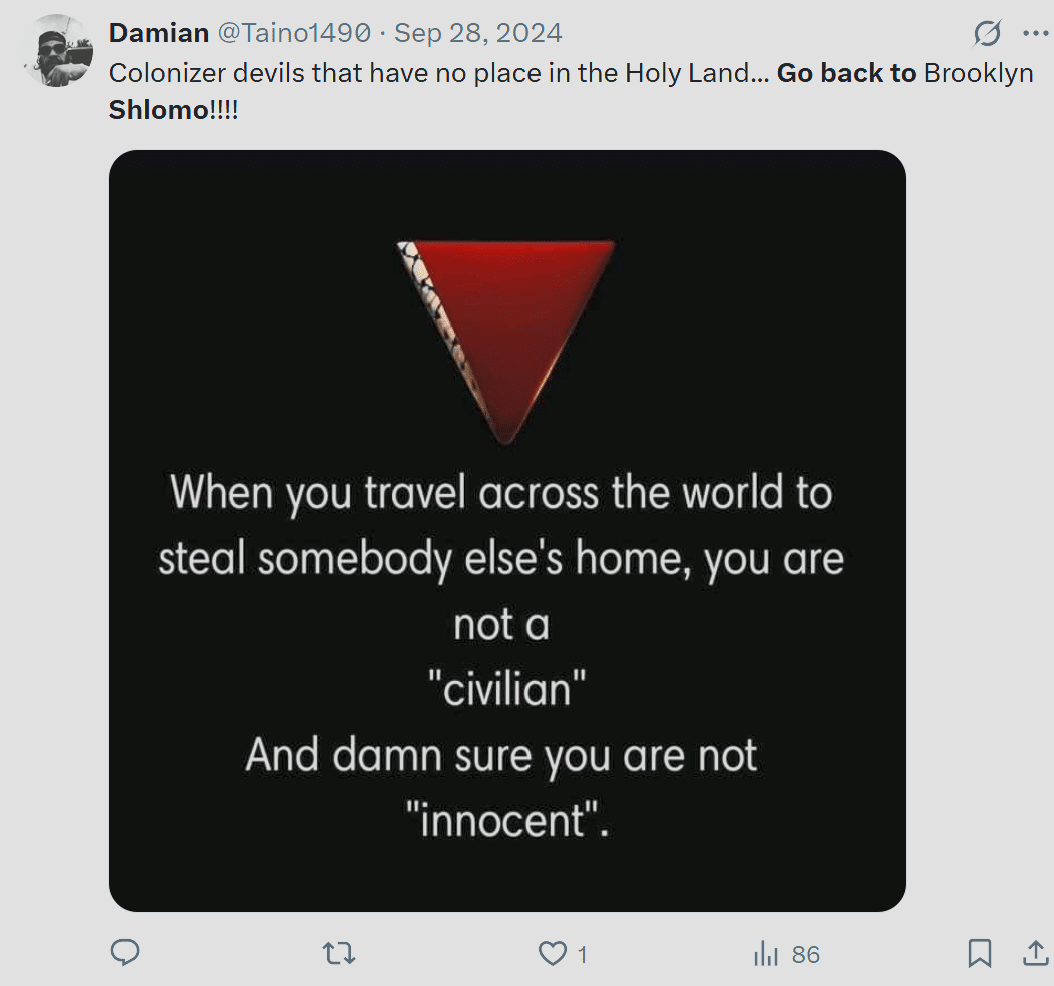This screenshot has height=986, width=1054.
Task: Click the 'When you travel across' image caption
Action: tap(501, 656)
